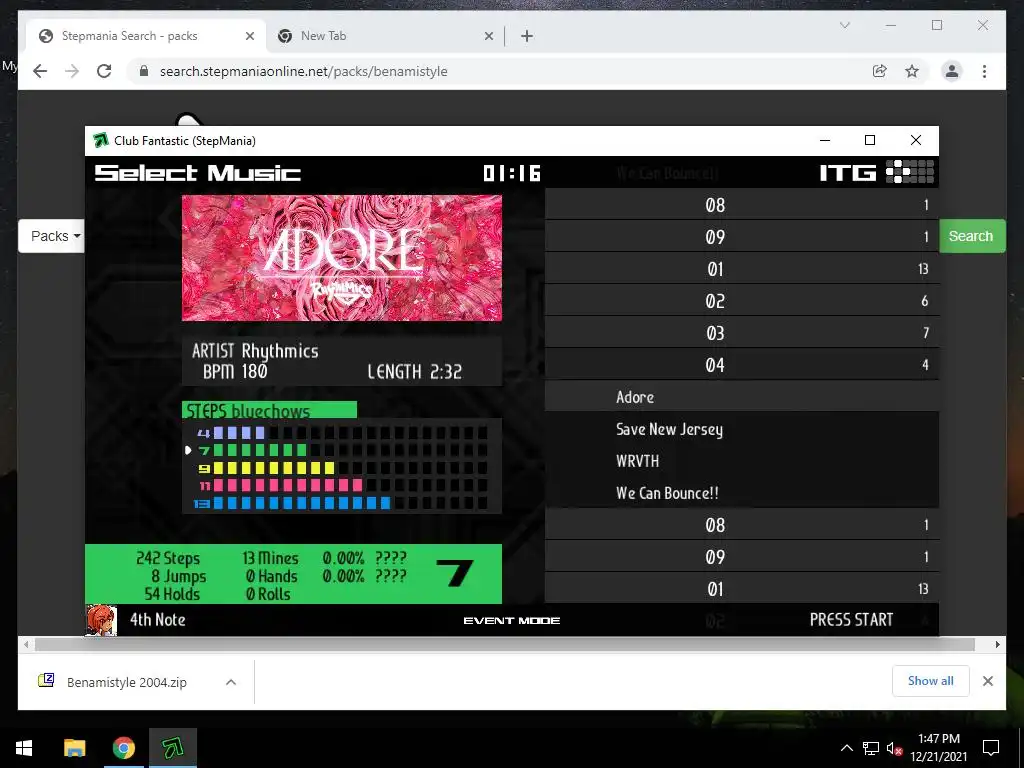1024x768 pixels.
Task: Open the Chrome tab search chevron
Action: point(844,25)
